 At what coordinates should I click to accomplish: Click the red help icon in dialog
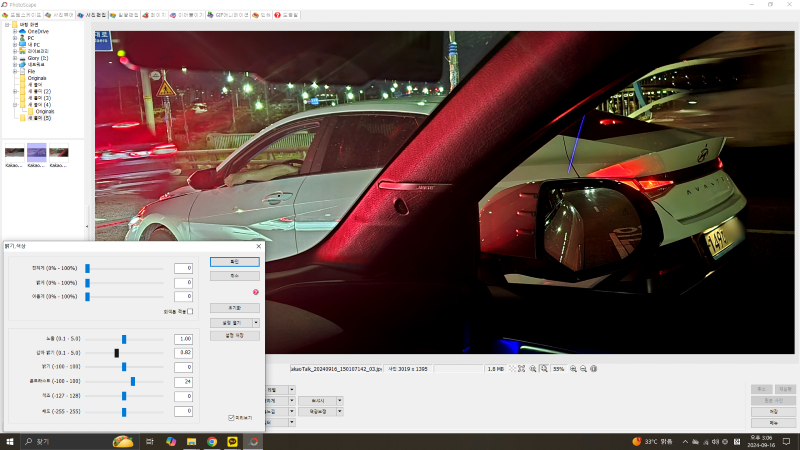click(255, 292)
